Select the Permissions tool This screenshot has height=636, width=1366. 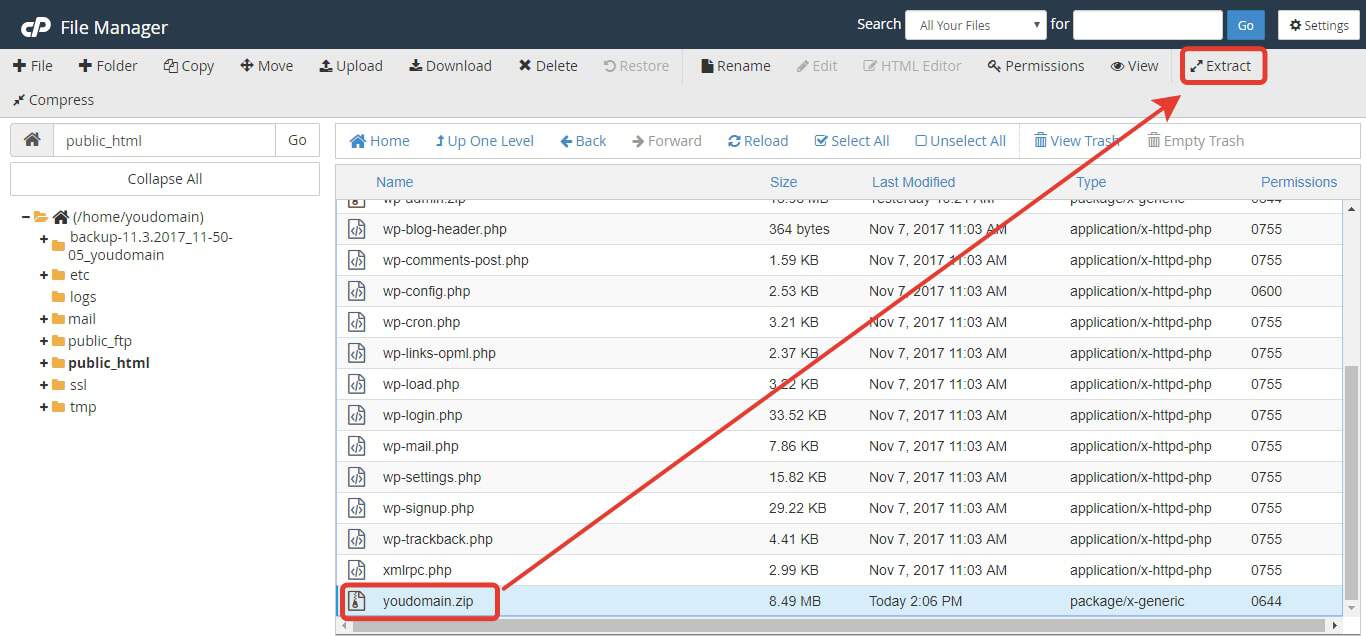1035,65
